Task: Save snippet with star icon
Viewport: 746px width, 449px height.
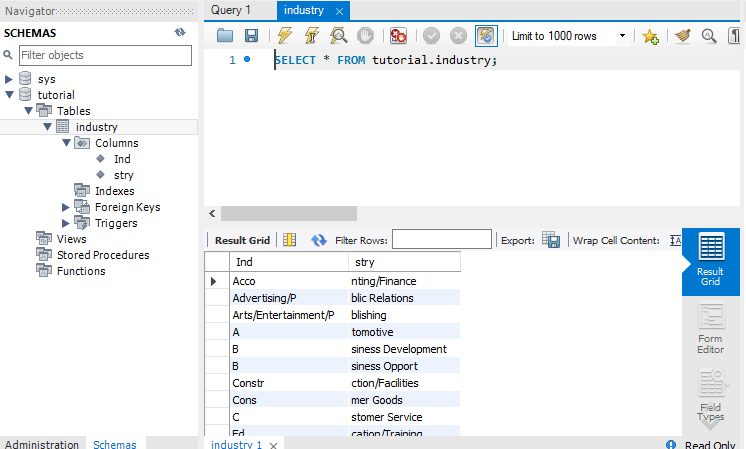Action: (x=650, y=36)
